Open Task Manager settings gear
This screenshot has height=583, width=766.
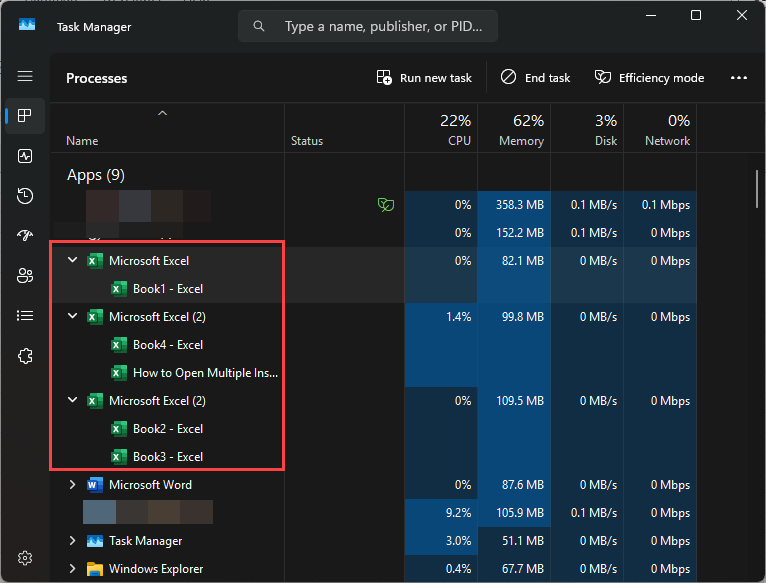pyautogui.click(x=25, y=558)
